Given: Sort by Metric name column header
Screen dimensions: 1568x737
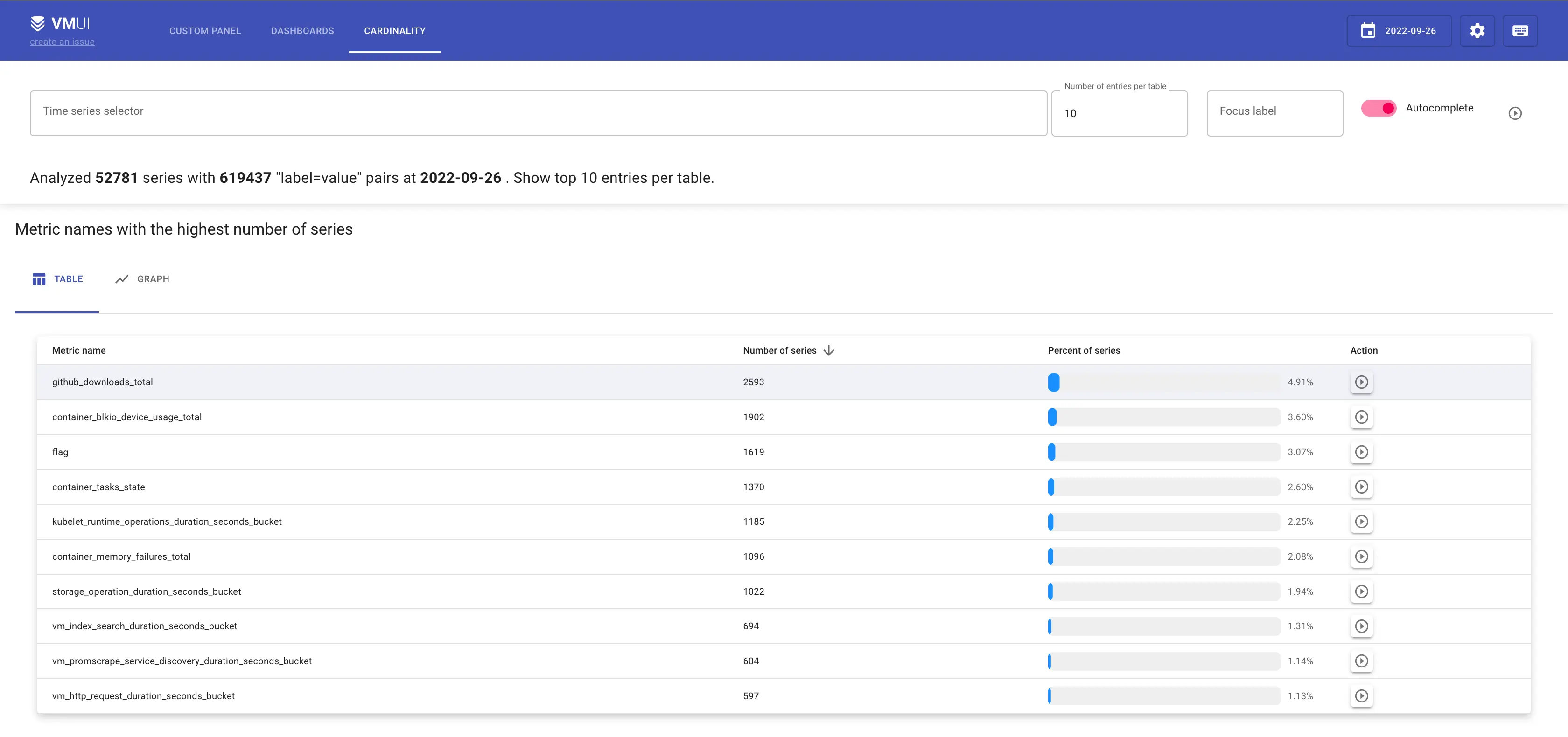Looking at the screenshot, I should click(x=79, y=351).
